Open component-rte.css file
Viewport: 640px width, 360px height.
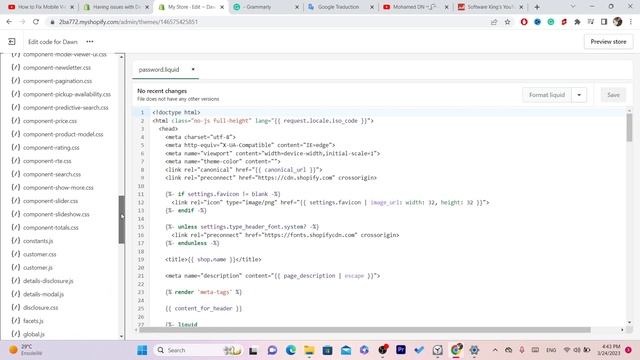pos(47,161)
